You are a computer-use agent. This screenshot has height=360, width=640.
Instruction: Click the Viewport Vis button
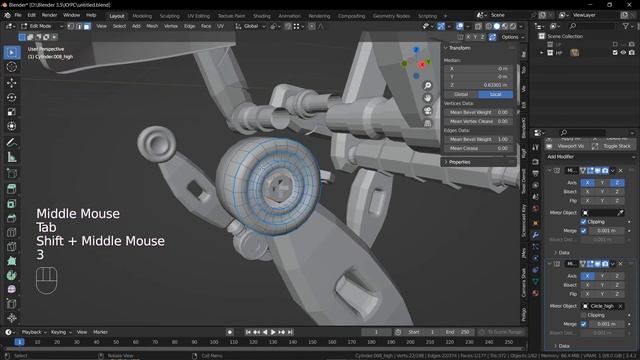click(x=567, y=146)
